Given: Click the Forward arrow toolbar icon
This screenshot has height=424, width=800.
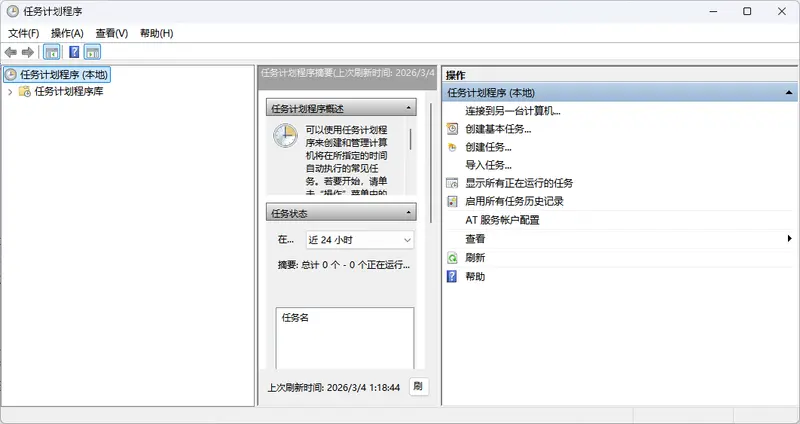Looking at the screenshot, I should coord(28,52).
